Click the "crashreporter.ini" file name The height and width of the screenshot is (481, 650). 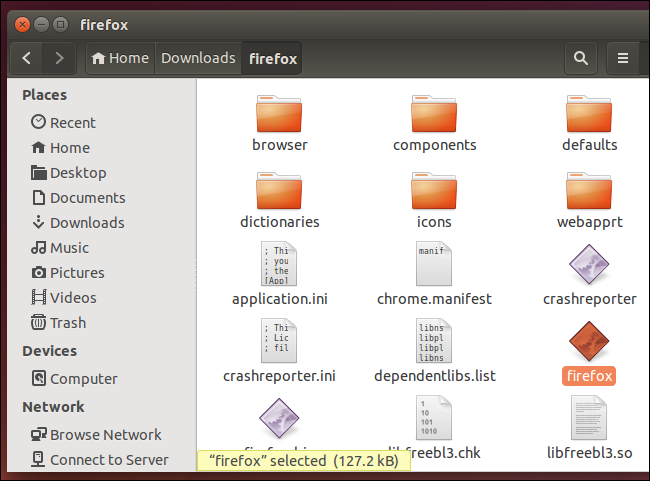(279, 376)
